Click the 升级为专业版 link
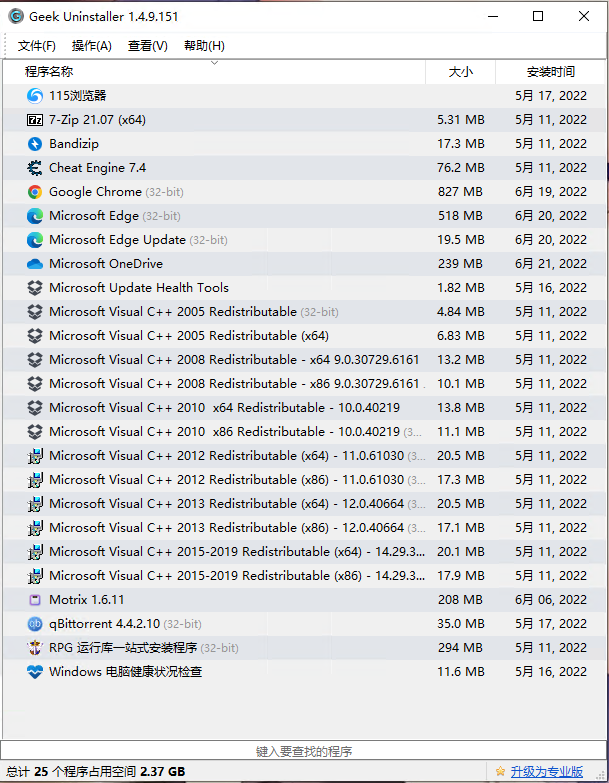 pos(547,772)
